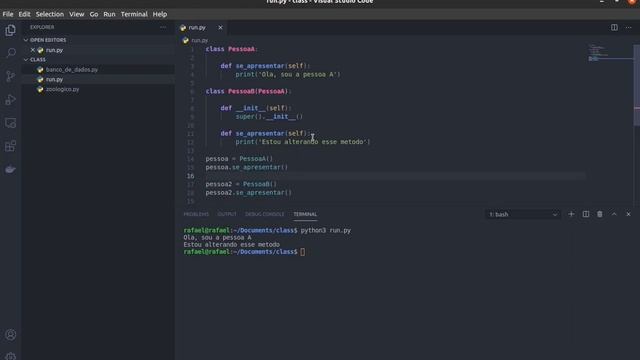640x360 pixels.
Task: Click 'Estou alterando esse metodo' terminal output
Action: (x=231, y=244)
